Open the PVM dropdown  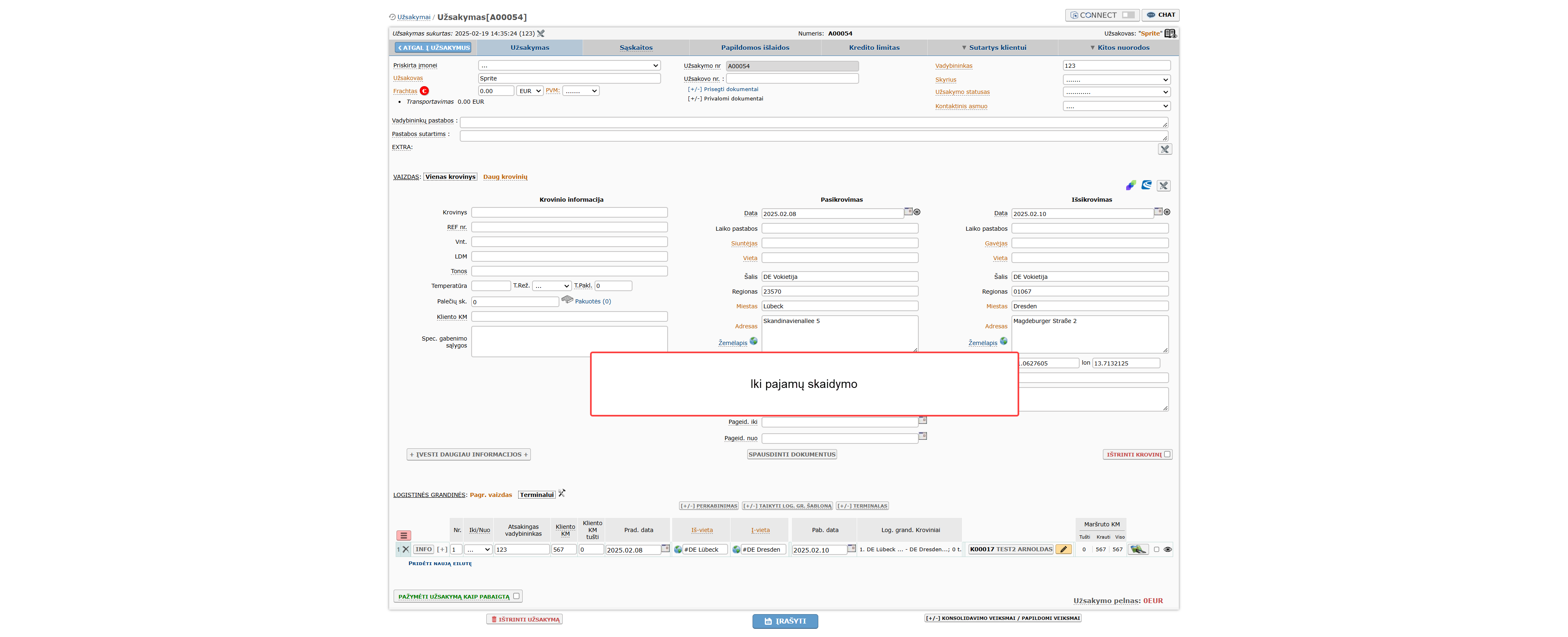581,91
